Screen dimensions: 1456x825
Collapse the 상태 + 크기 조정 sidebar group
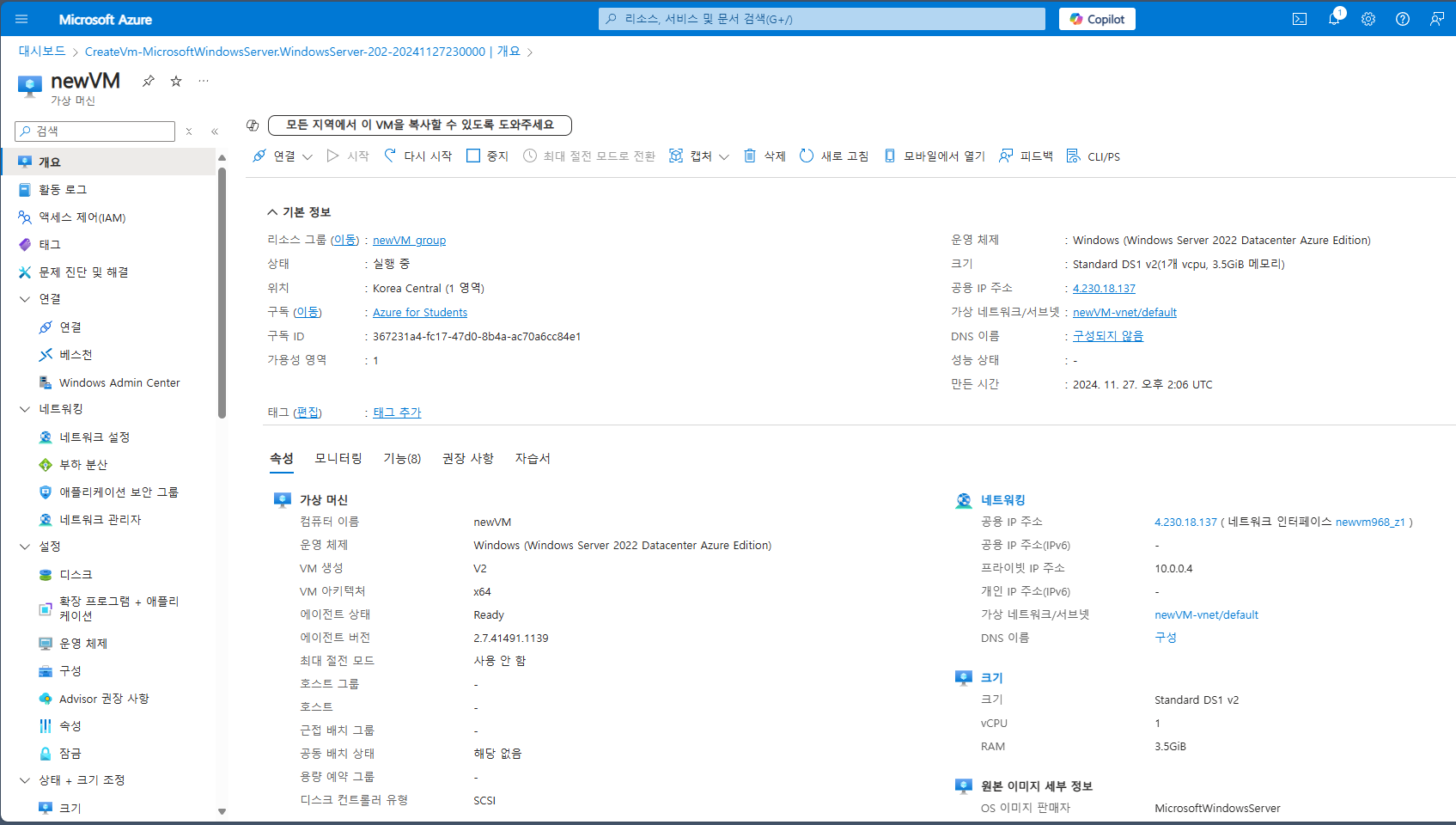tap(25, 780)
